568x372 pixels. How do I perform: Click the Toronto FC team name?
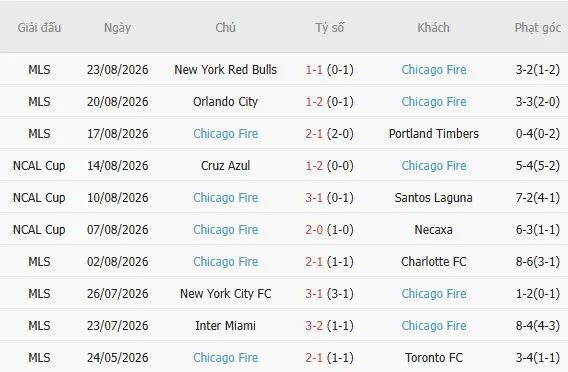coord(434,358)
